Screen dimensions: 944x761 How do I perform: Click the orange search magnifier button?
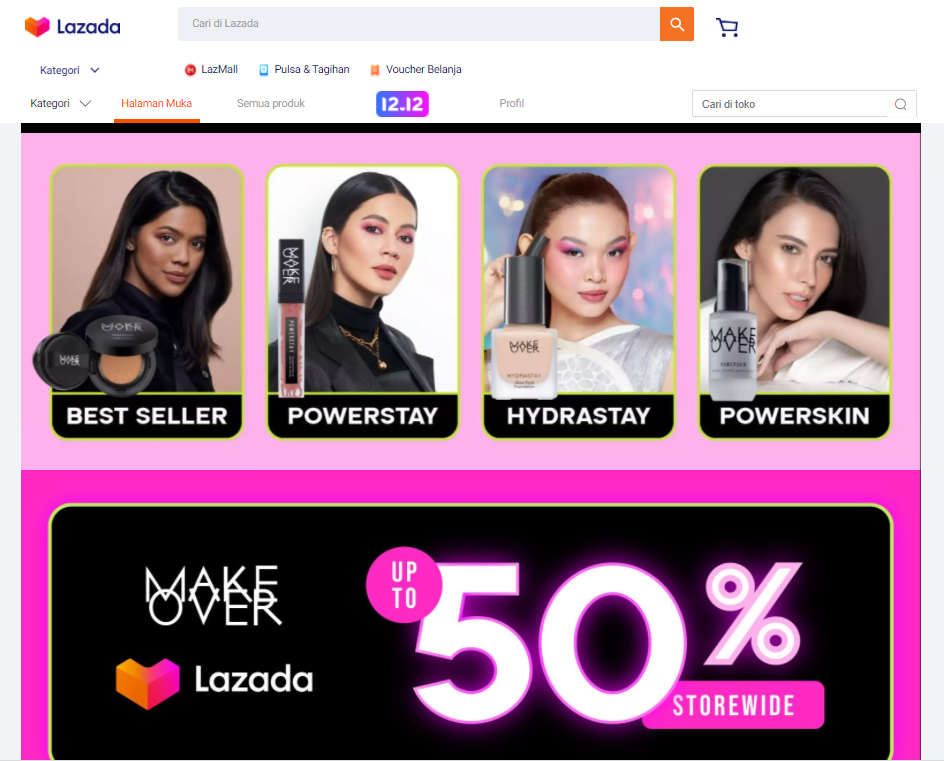coord(677,24)
